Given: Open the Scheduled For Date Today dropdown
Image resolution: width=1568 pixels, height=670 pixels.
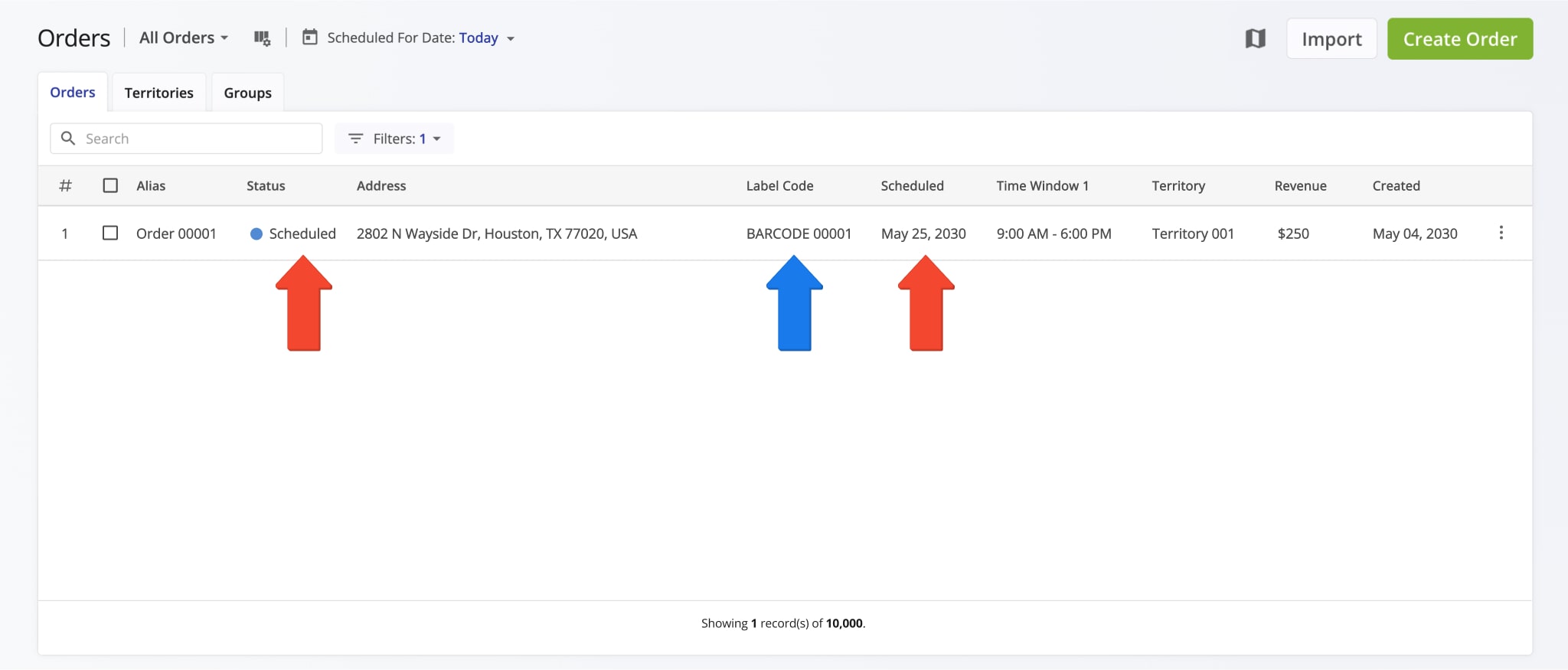Looking at the screenshot, I should point(487,38).
